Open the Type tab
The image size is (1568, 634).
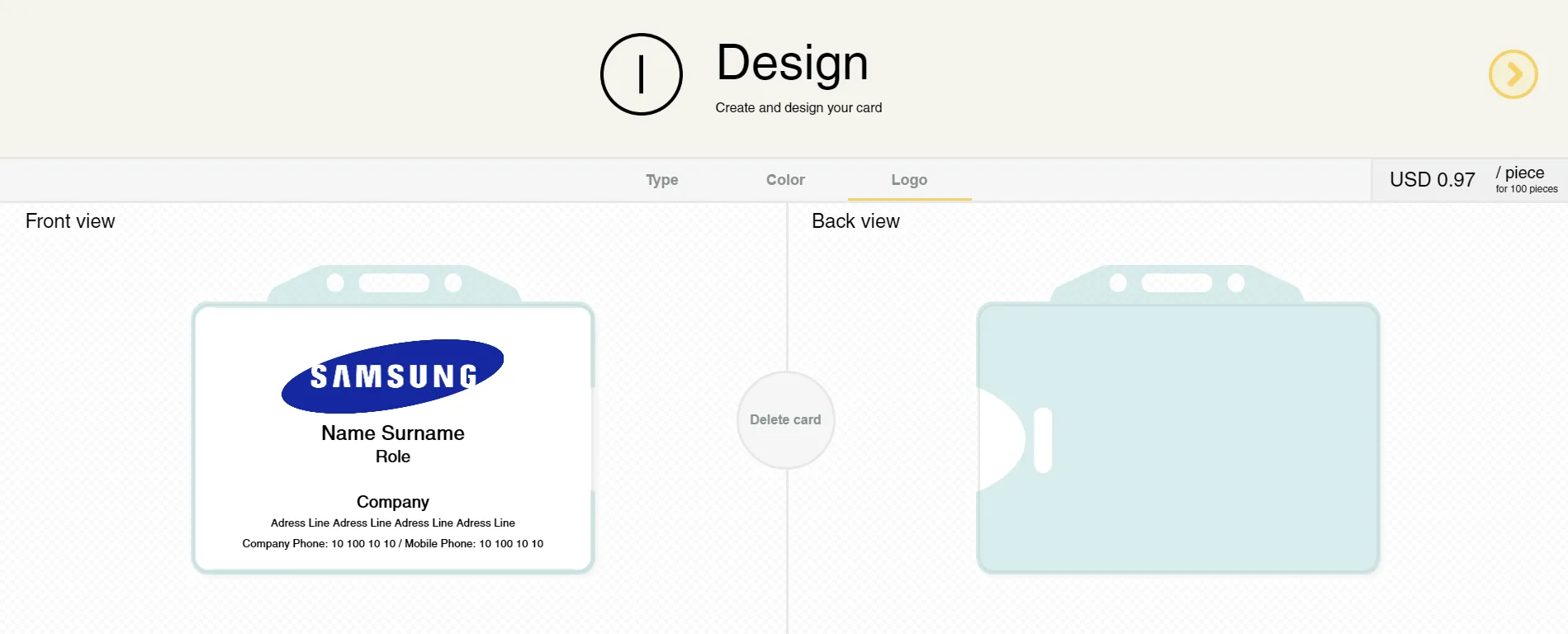click(662, 180)
